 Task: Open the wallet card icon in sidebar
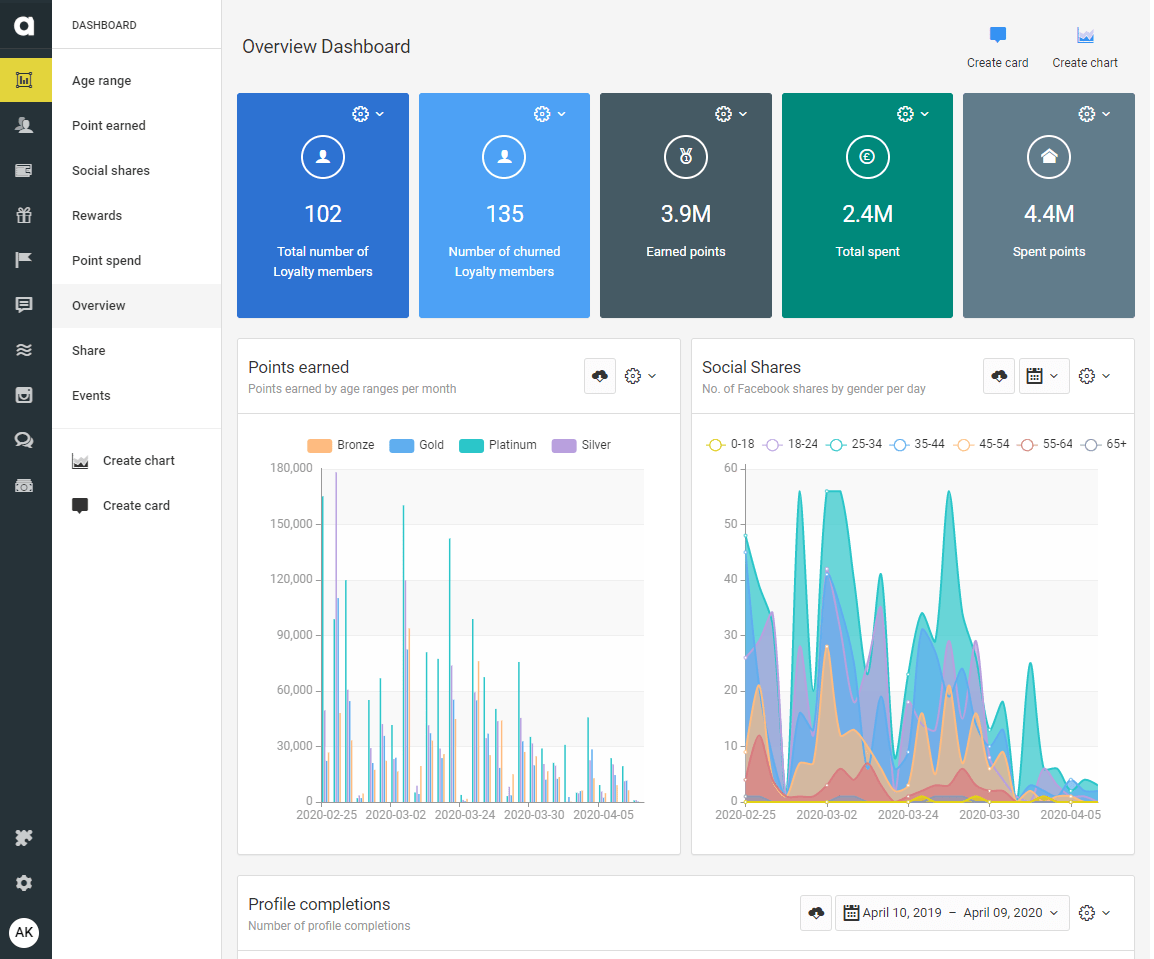24,170
